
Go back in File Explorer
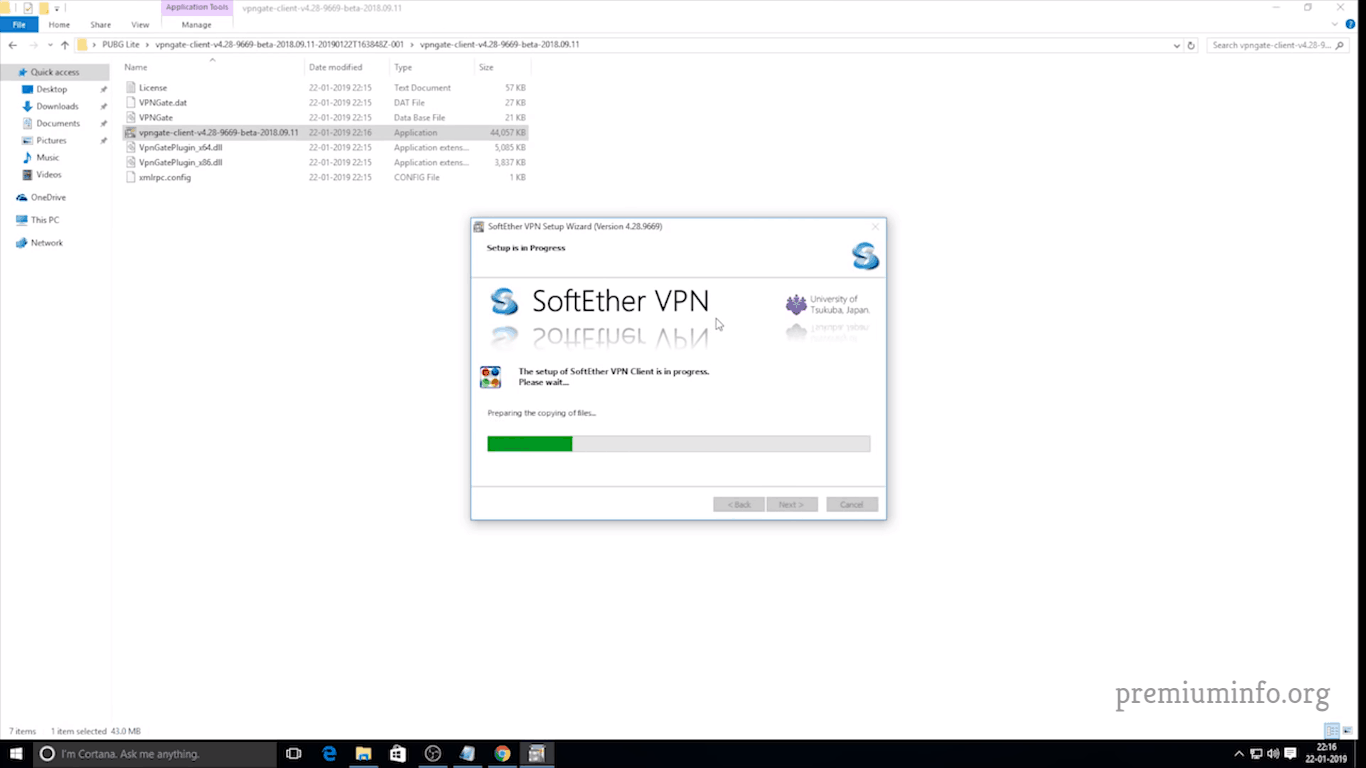pyautogui.click(x=12, y=45)
